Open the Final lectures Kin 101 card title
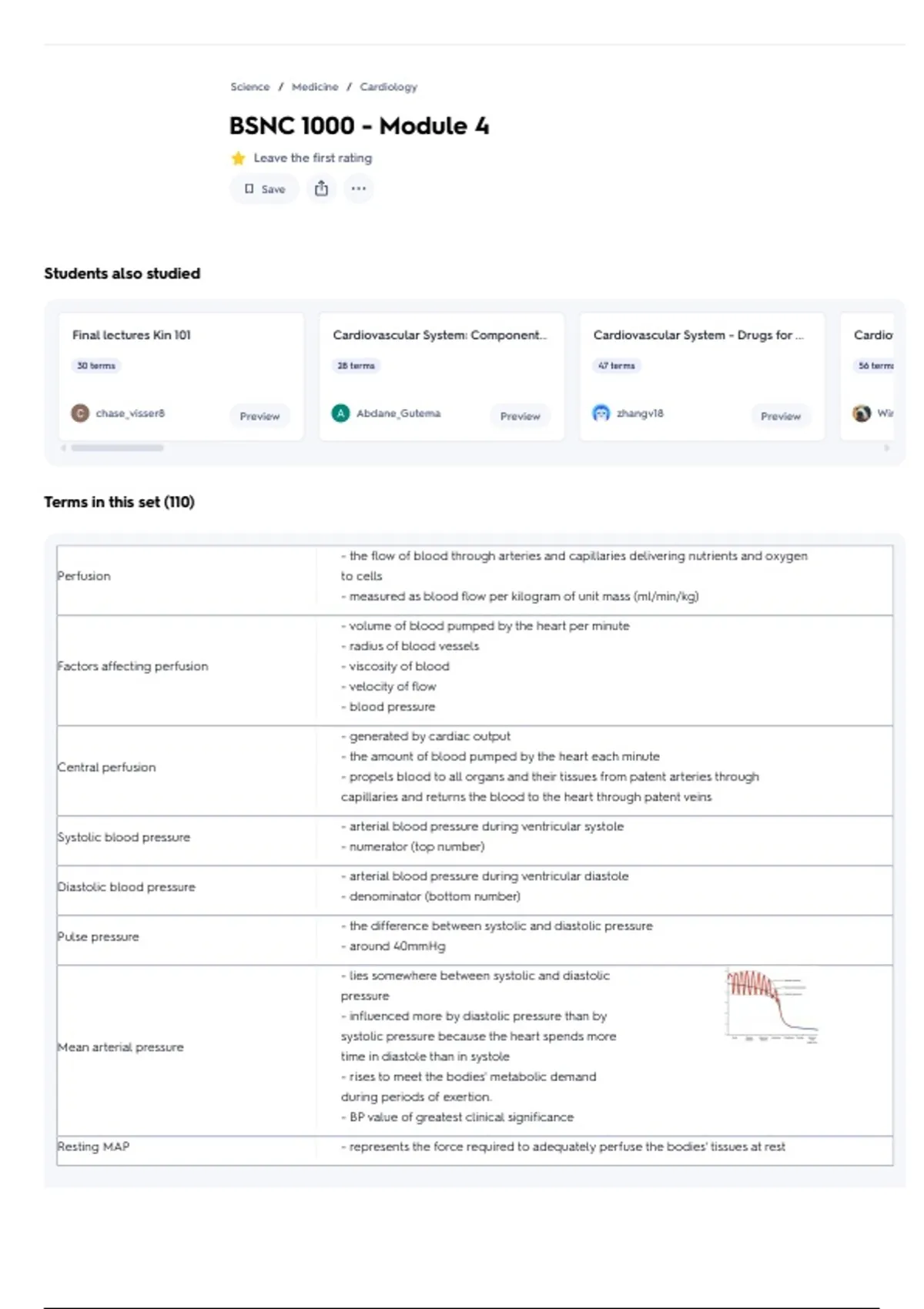Screen dimensions: 924x1309 pyautogui.click(x=132, y=335)
